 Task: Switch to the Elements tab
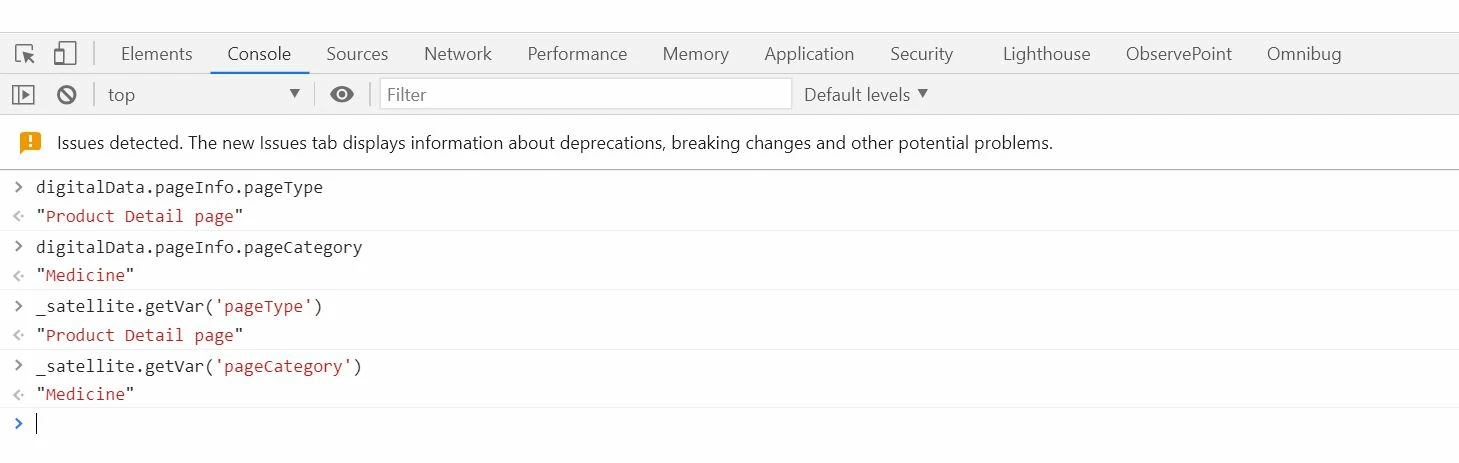pos(157,54)
